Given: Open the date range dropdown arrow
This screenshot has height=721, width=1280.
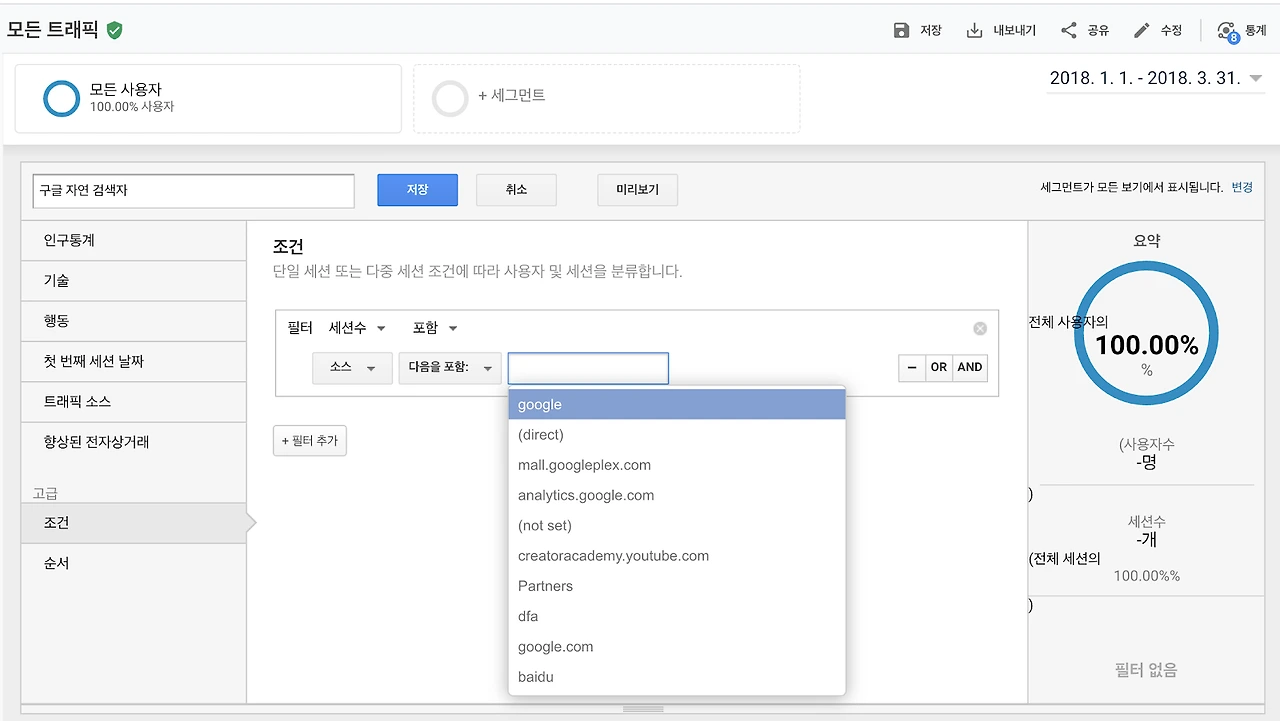Looking at the screenshot, I should [x=1256, y=78].
